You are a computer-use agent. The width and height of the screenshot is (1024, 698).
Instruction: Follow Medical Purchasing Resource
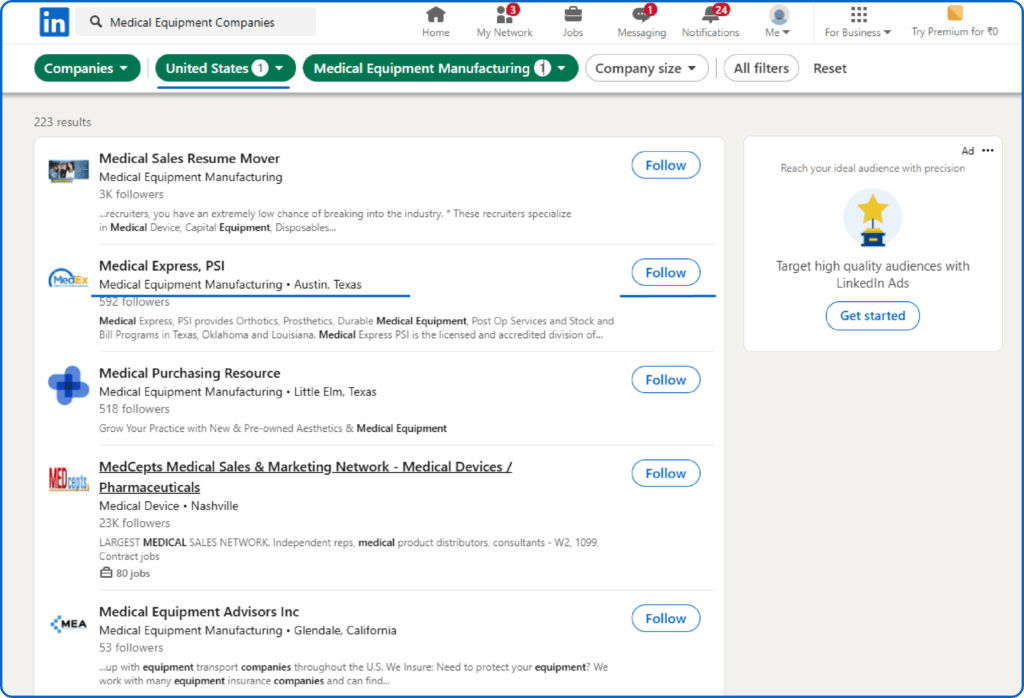pos(665,379)
